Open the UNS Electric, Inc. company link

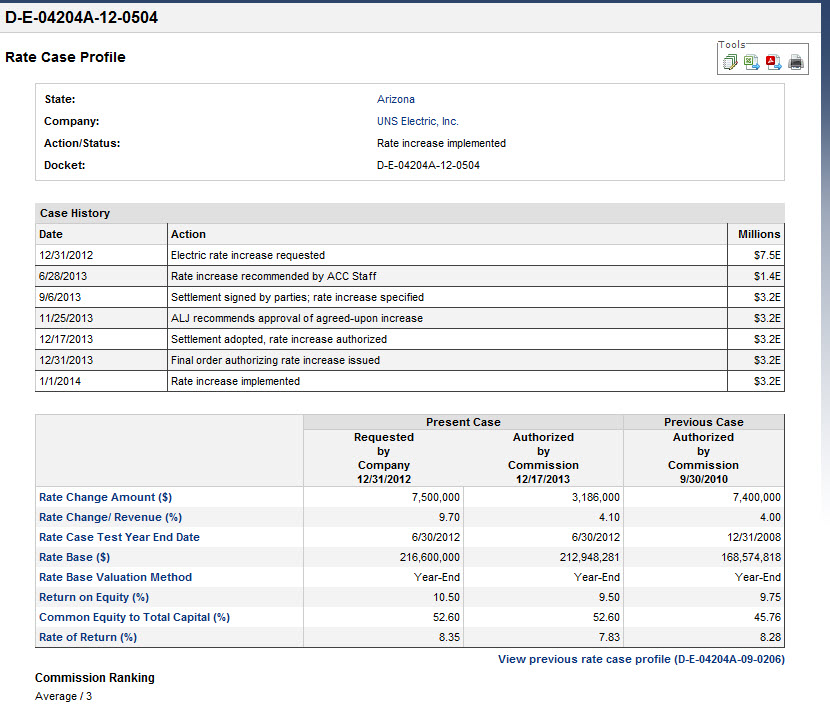pos(417,121)
